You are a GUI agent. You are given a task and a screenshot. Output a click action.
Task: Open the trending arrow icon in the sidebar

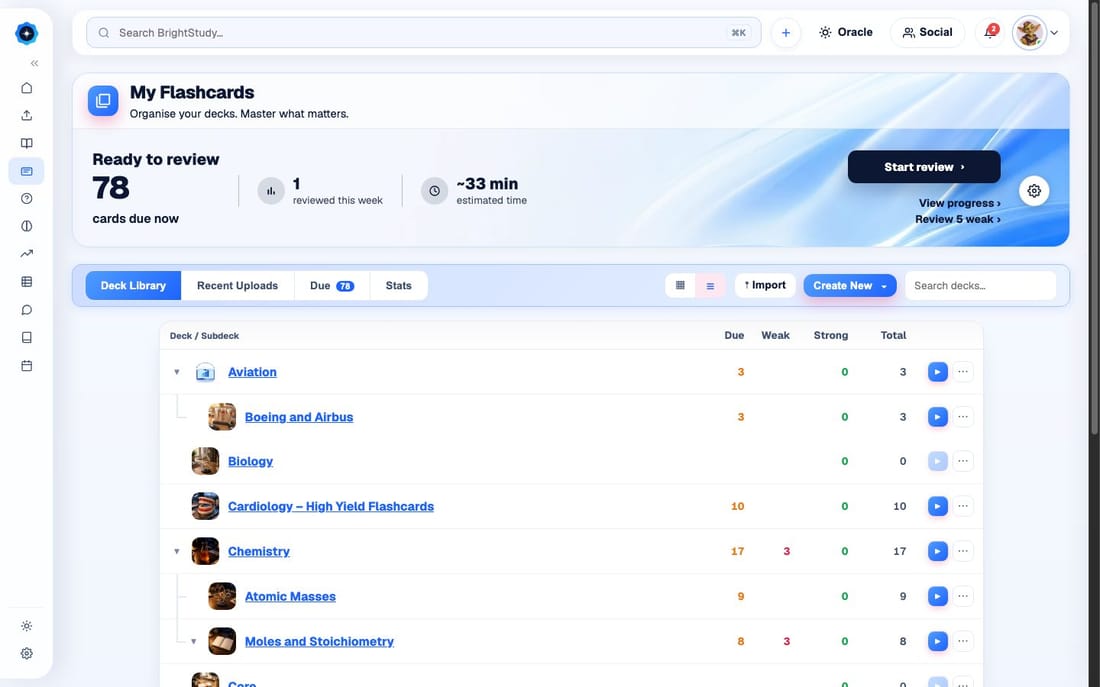click(27, 254)
